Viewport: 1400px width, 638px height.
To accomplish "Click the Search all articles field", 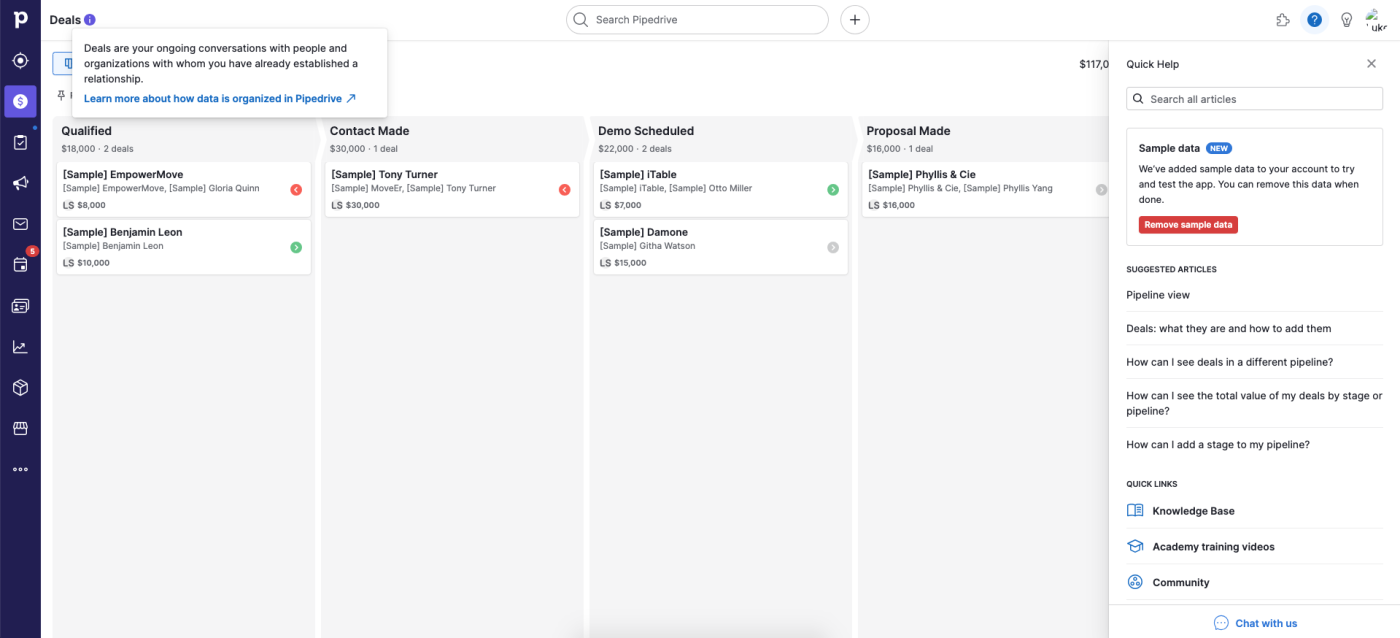I will [x=1254, y=99].
